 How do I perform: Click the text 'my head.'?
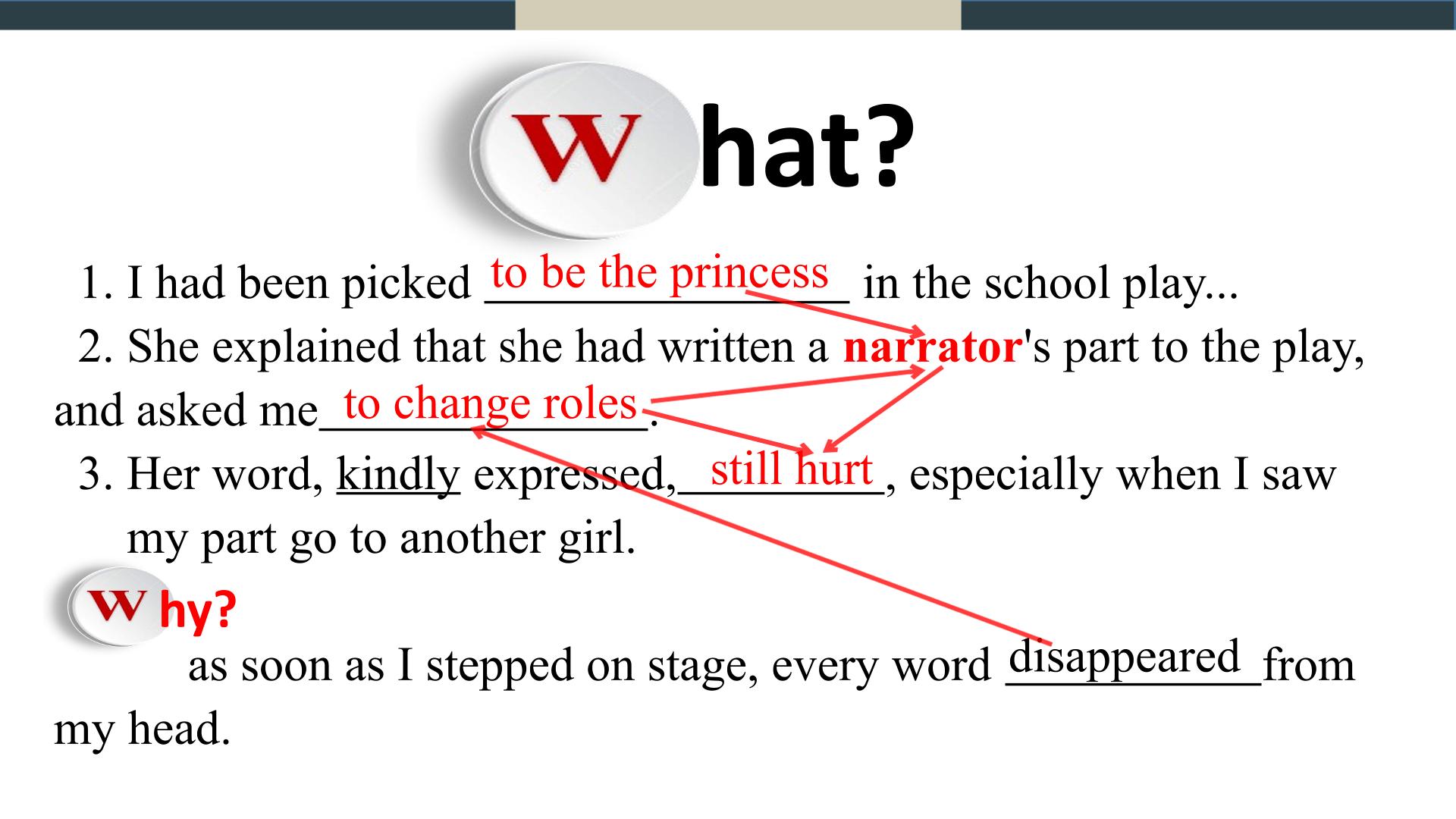coord(142,729)
